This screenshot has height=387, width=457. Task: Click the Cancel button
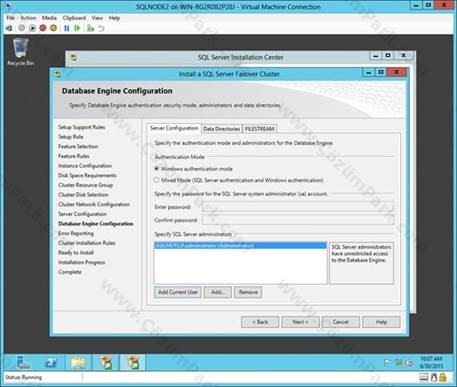341,322
